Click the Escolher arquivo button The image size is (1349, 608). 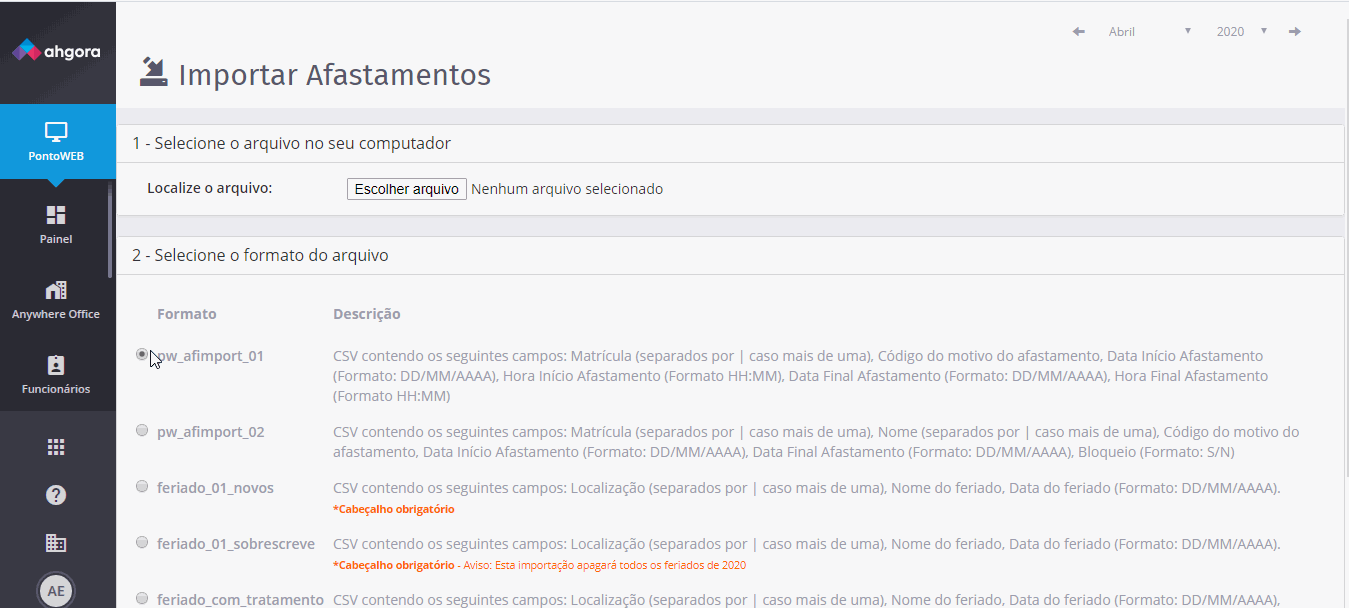406,189
